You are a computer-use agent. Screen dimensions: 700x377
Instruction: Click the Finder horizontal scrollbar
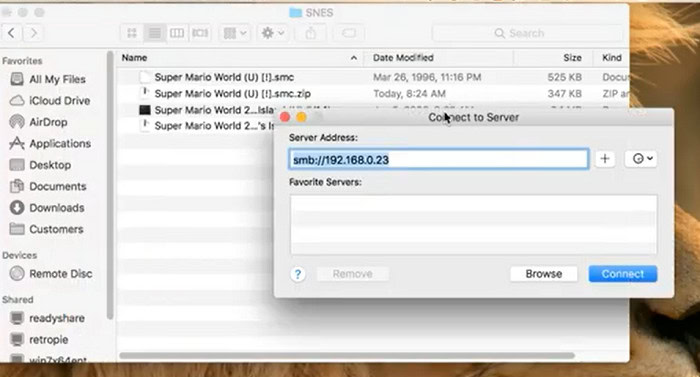[x=347, y=356]
